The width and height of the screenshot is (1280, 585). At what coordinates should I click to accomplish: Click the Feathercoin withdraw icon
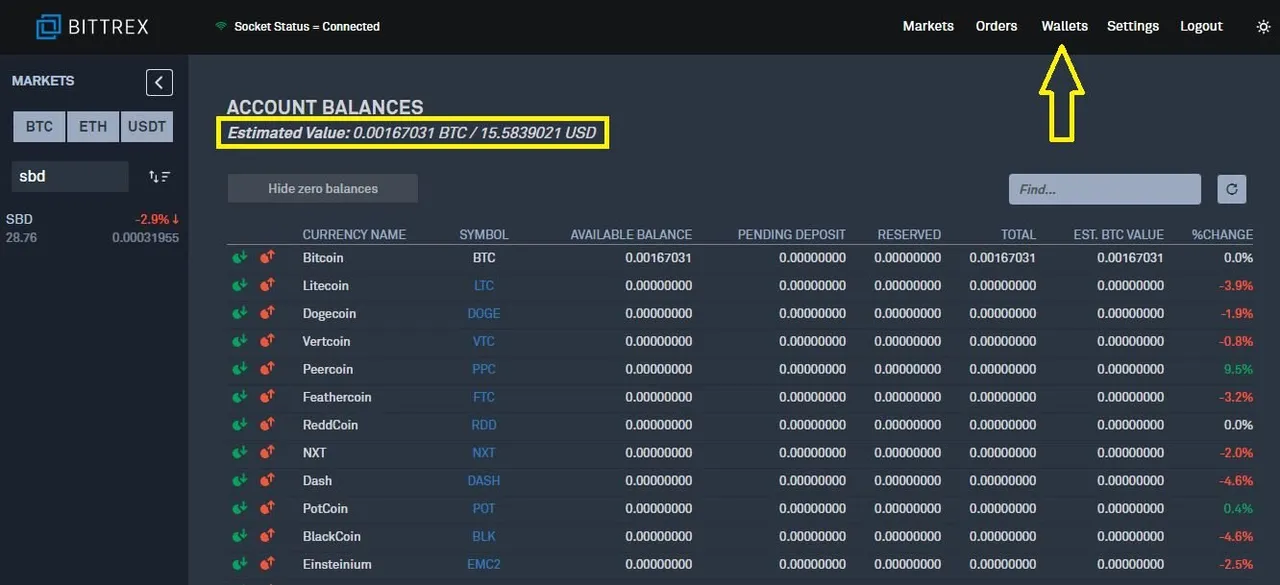pyautogui.click(x=267, y=397)
